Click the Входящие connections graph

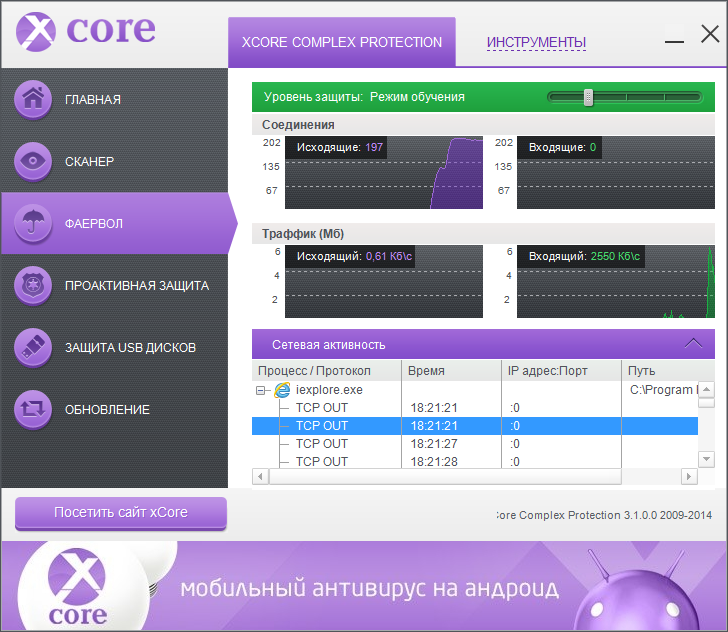click(x=616, y=172)
